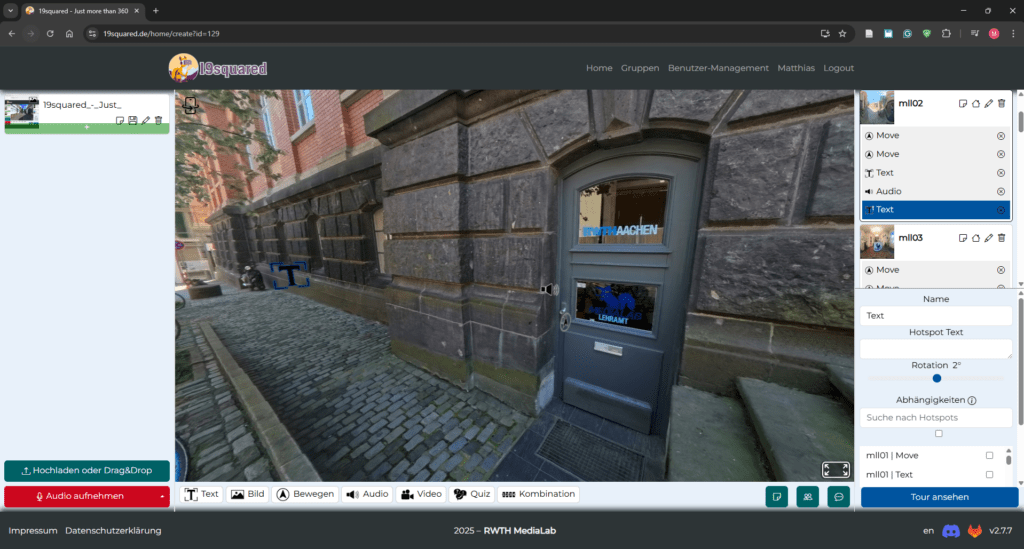Enter fullscreen view of the panorama

point(836,470)
